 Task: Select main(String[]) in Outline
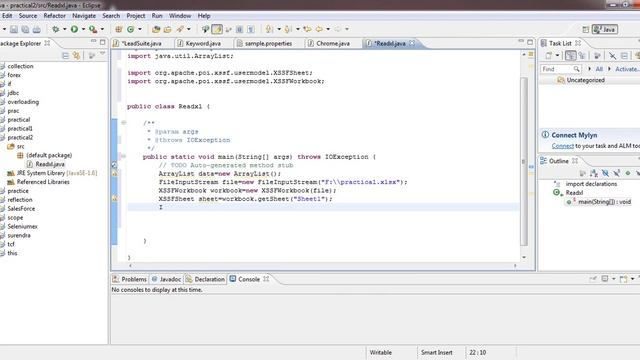(599, 202)
